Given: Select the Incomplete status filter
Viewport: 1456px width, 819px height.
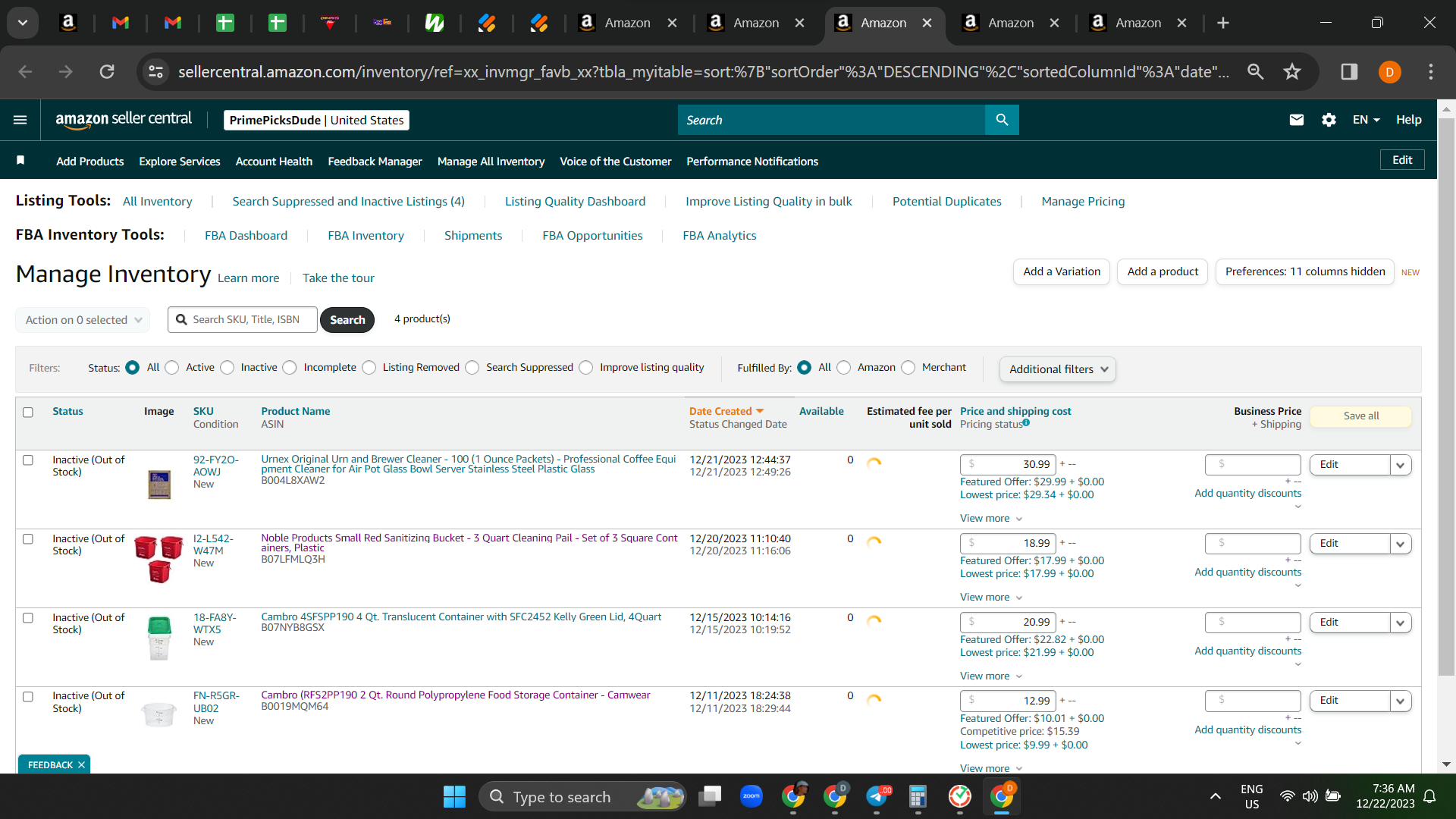Looking at the screenshot, I should pos(290,368).
